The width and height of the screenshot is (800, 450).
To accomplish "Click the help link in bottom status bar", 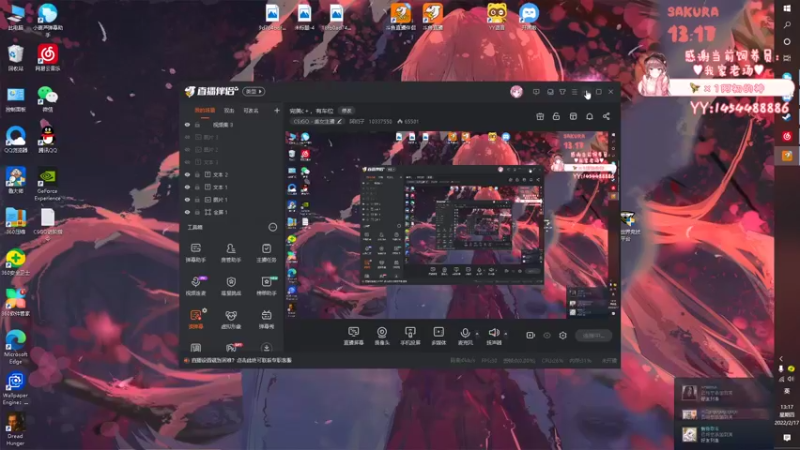I will coord(238,360).
